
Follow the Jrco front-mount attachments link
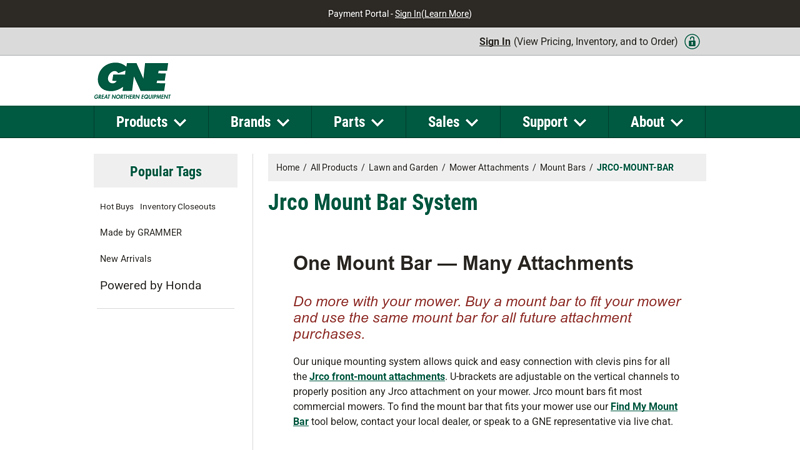click(377, 377)
